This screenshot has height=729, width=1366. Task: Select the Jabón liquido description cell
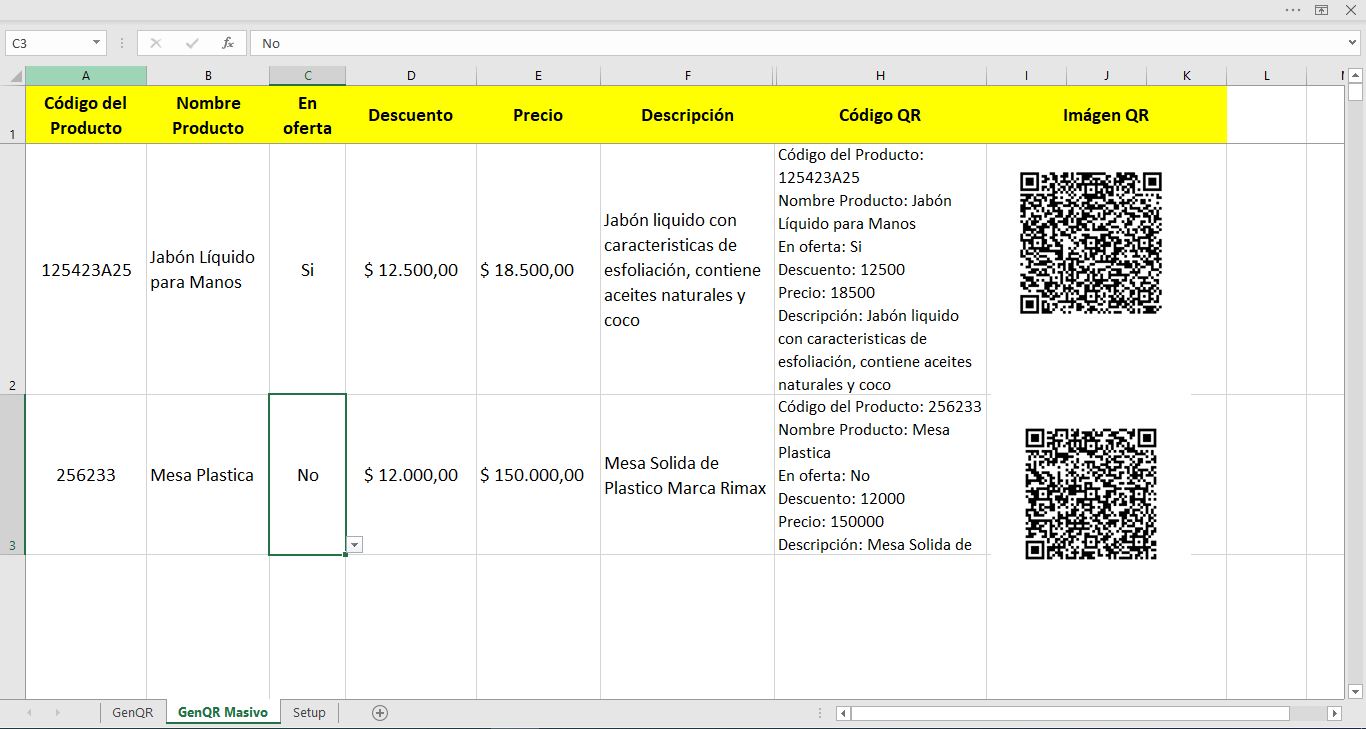pos(687,269)
